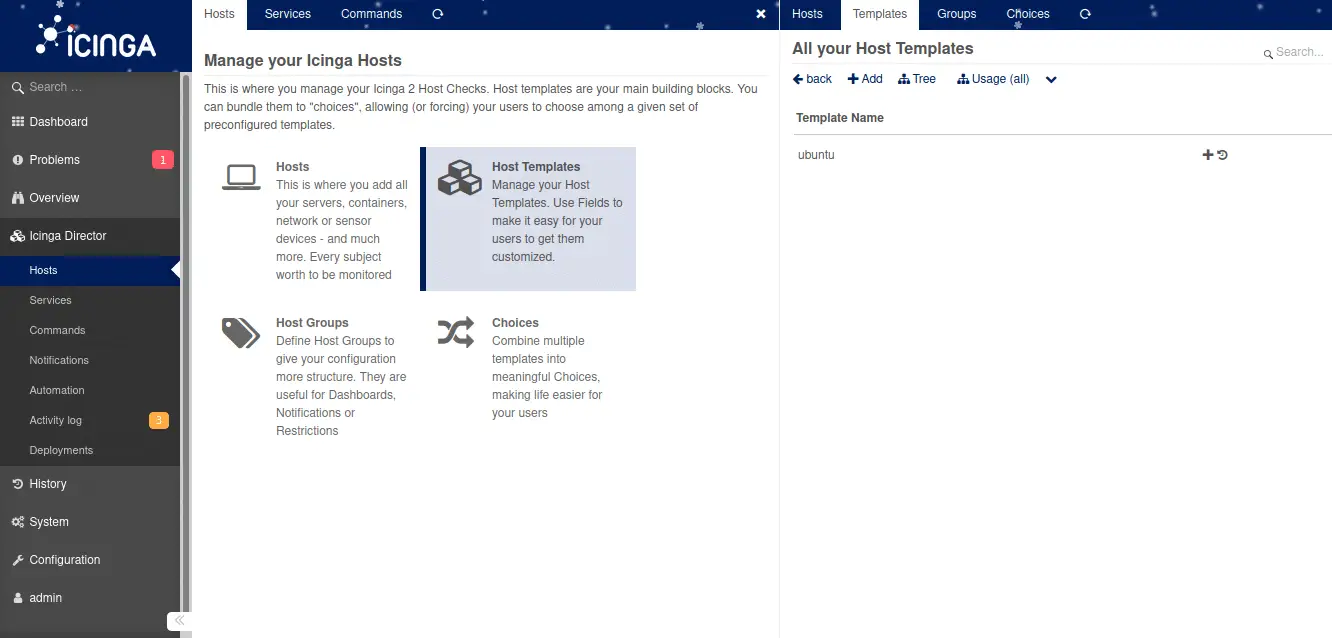Select the Host Templates cubes icon
The height and width of the screenshot is (638, 1332).
[458, 177]
